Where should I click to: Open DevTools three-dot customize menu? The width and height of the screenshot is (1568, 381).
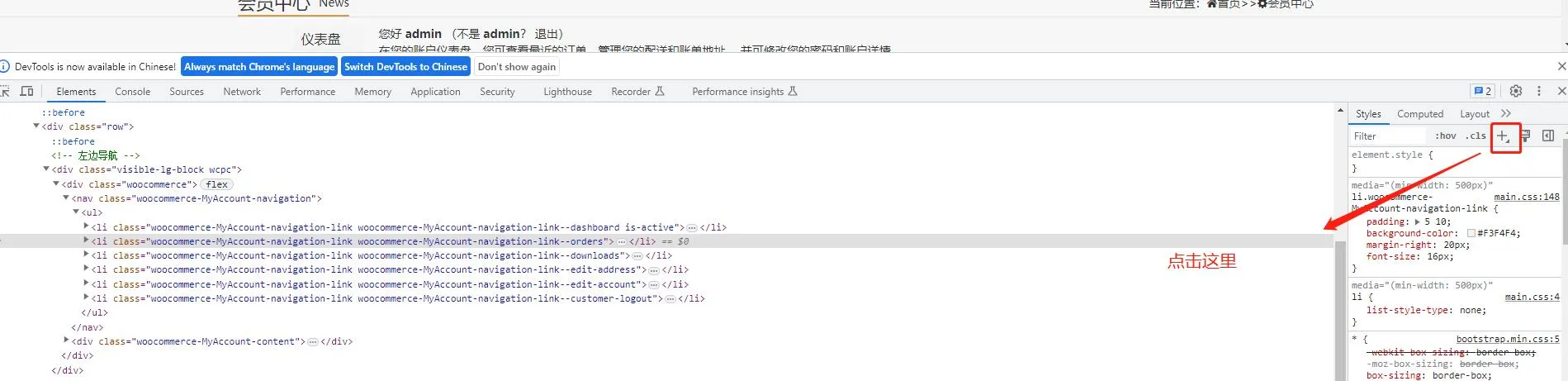click(1539, 91)
